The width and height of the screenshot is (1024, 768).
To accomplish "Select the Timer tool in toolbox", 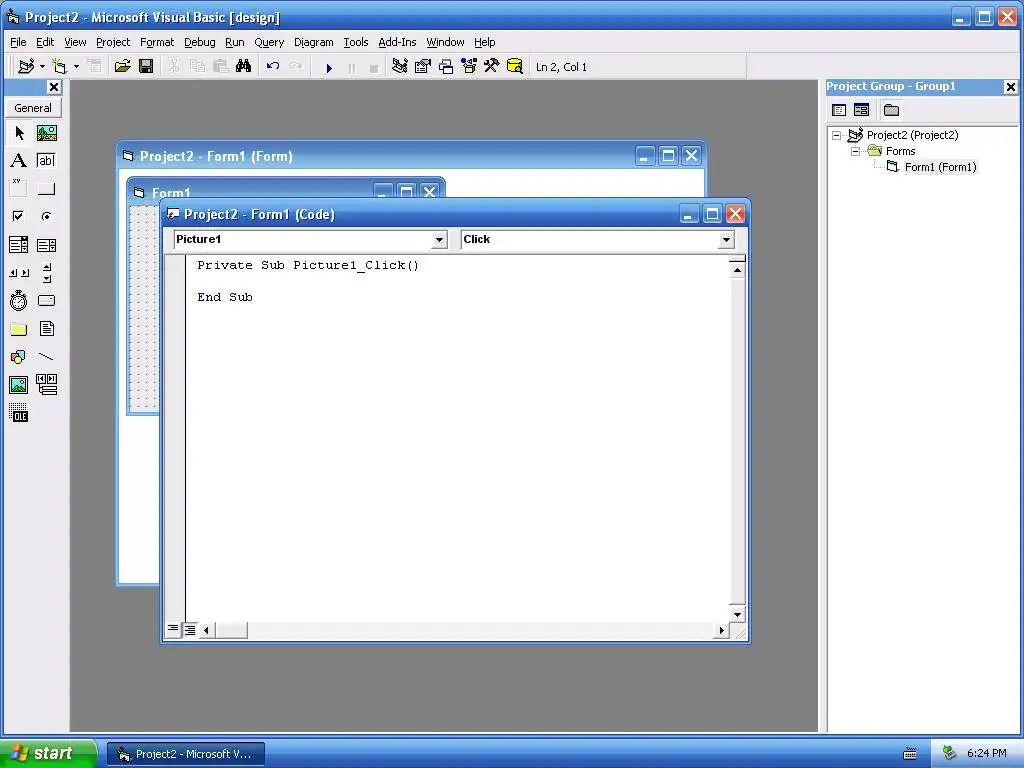I will point(19,301).
